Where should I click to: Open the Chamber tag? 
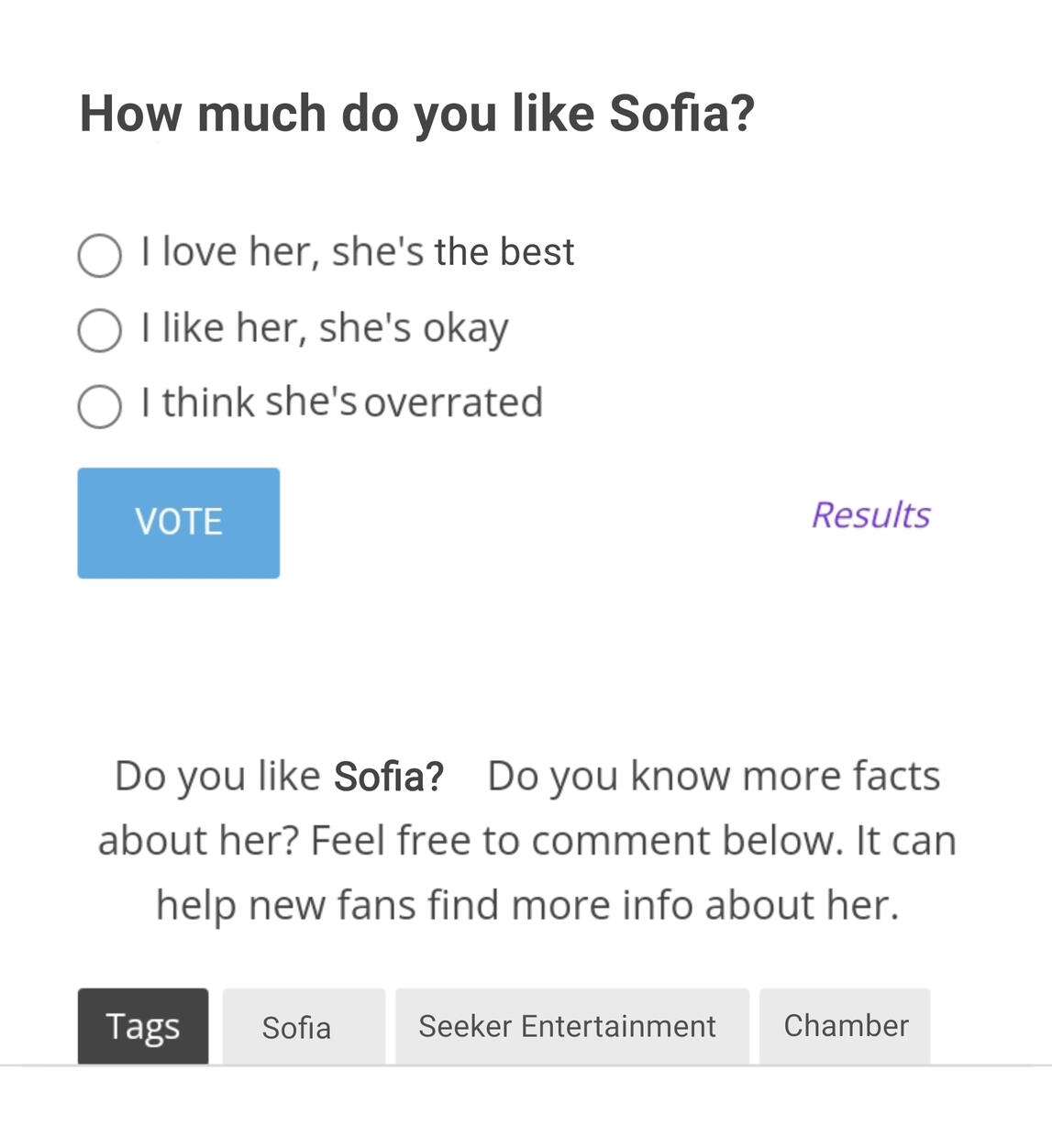click(846, 1025)
